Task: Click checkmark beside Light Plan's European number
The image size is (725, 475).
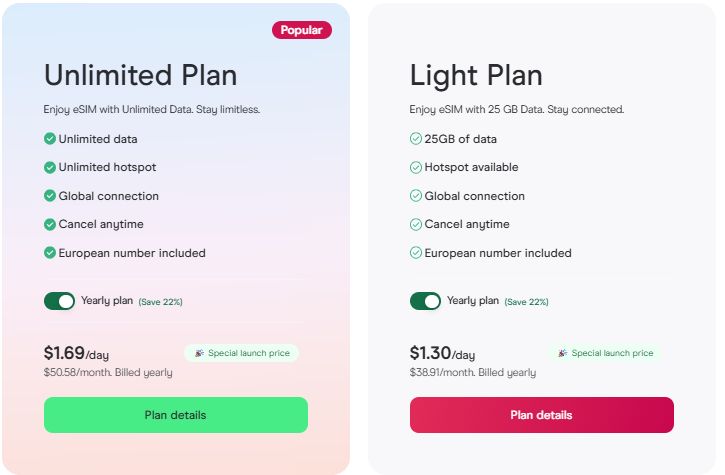Action: click(x=416, y=253)
